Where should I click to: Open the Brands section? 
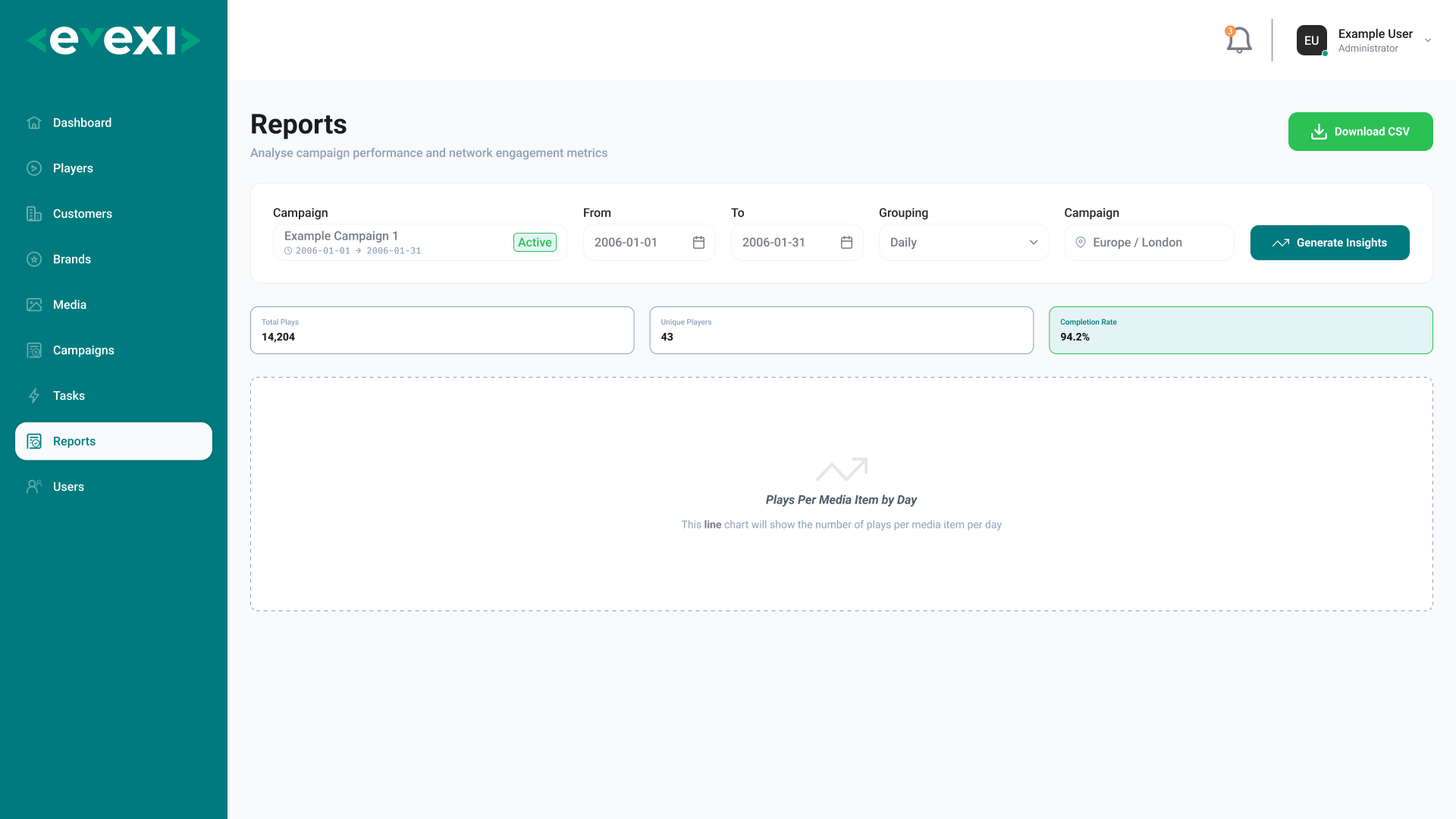click(114, 259)
